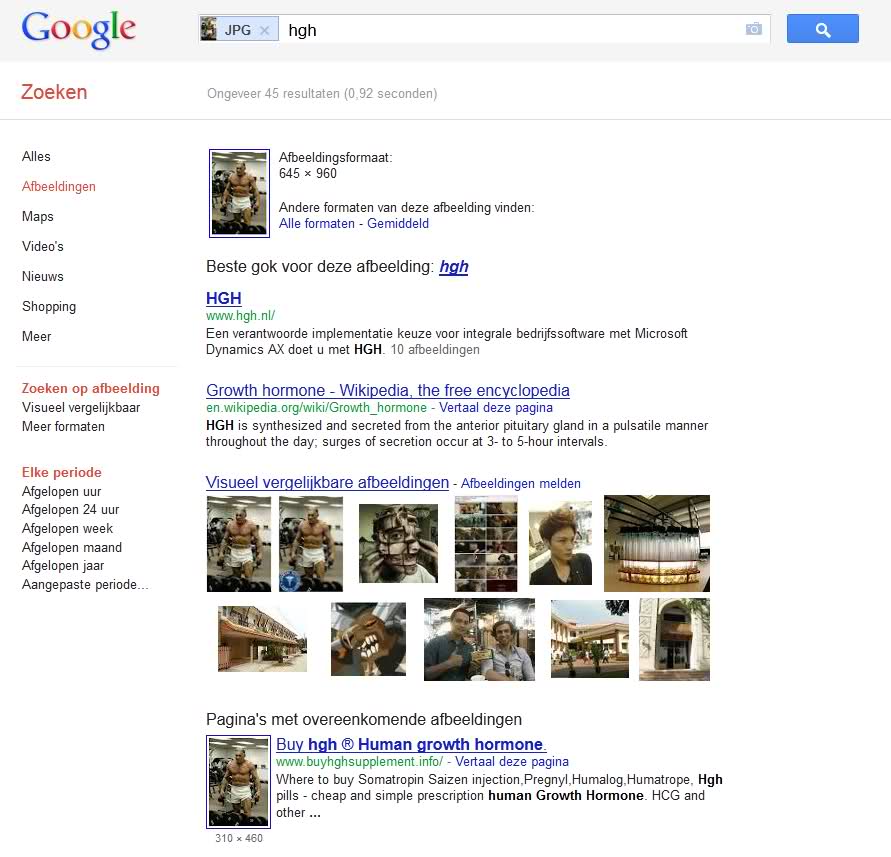
Task: Click the camera search-by-image icon
Action: click(x=753, y=29)
